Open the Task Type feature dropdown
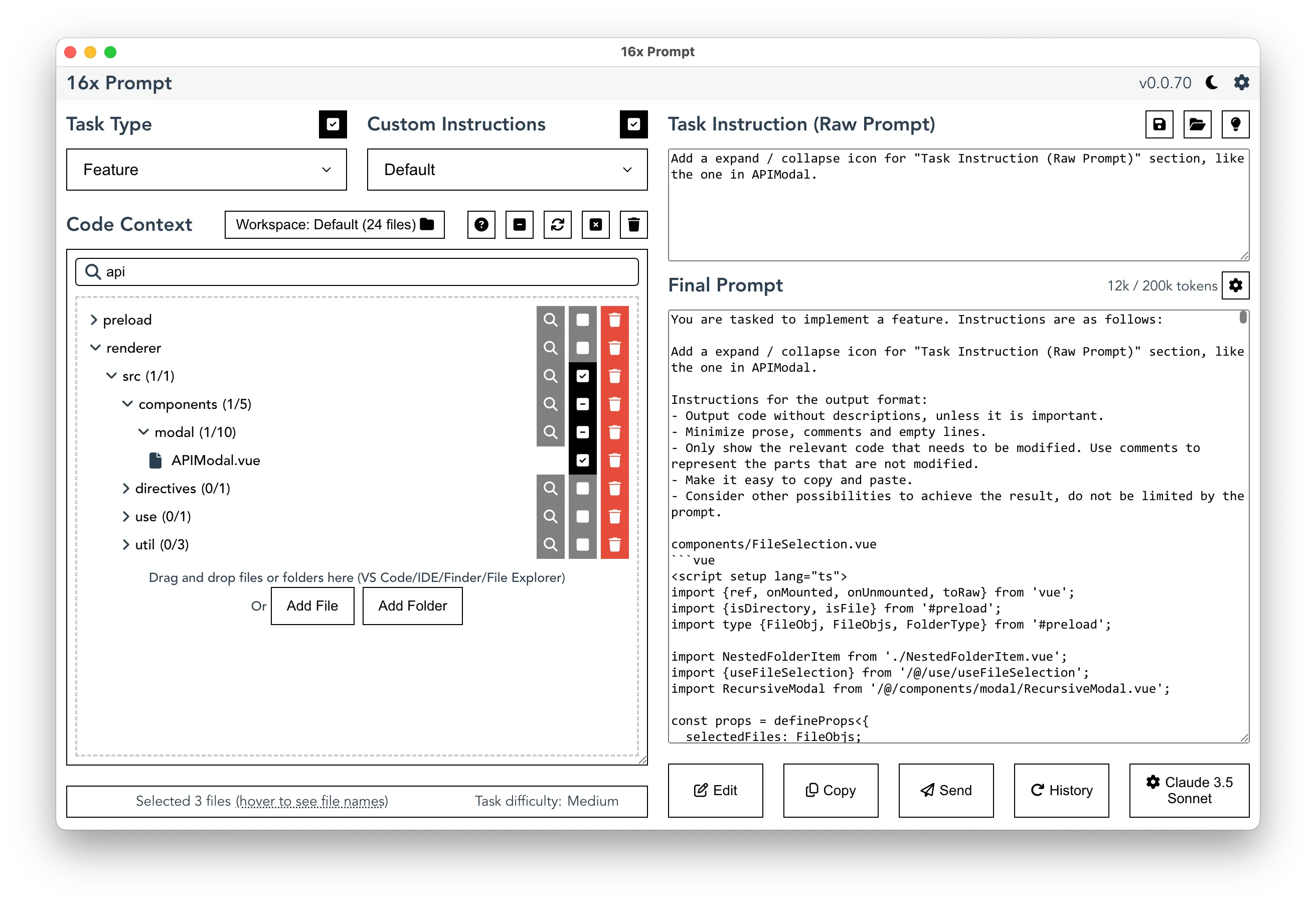The width and height of the screenshot is (1316, 904). 205,170
